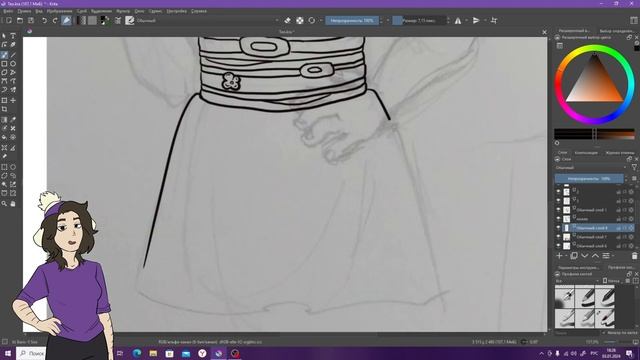640x360 pixels.
Task: Toggle vertical mirror drawing mode
Action: 476,20
